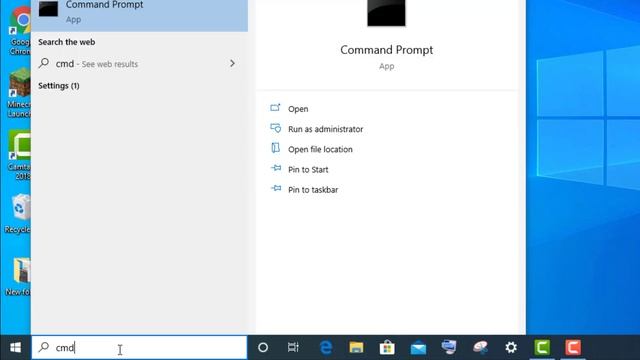Screen dimensions: 640x360
Task: Open Task View from the taskbar
Action: 293,347
